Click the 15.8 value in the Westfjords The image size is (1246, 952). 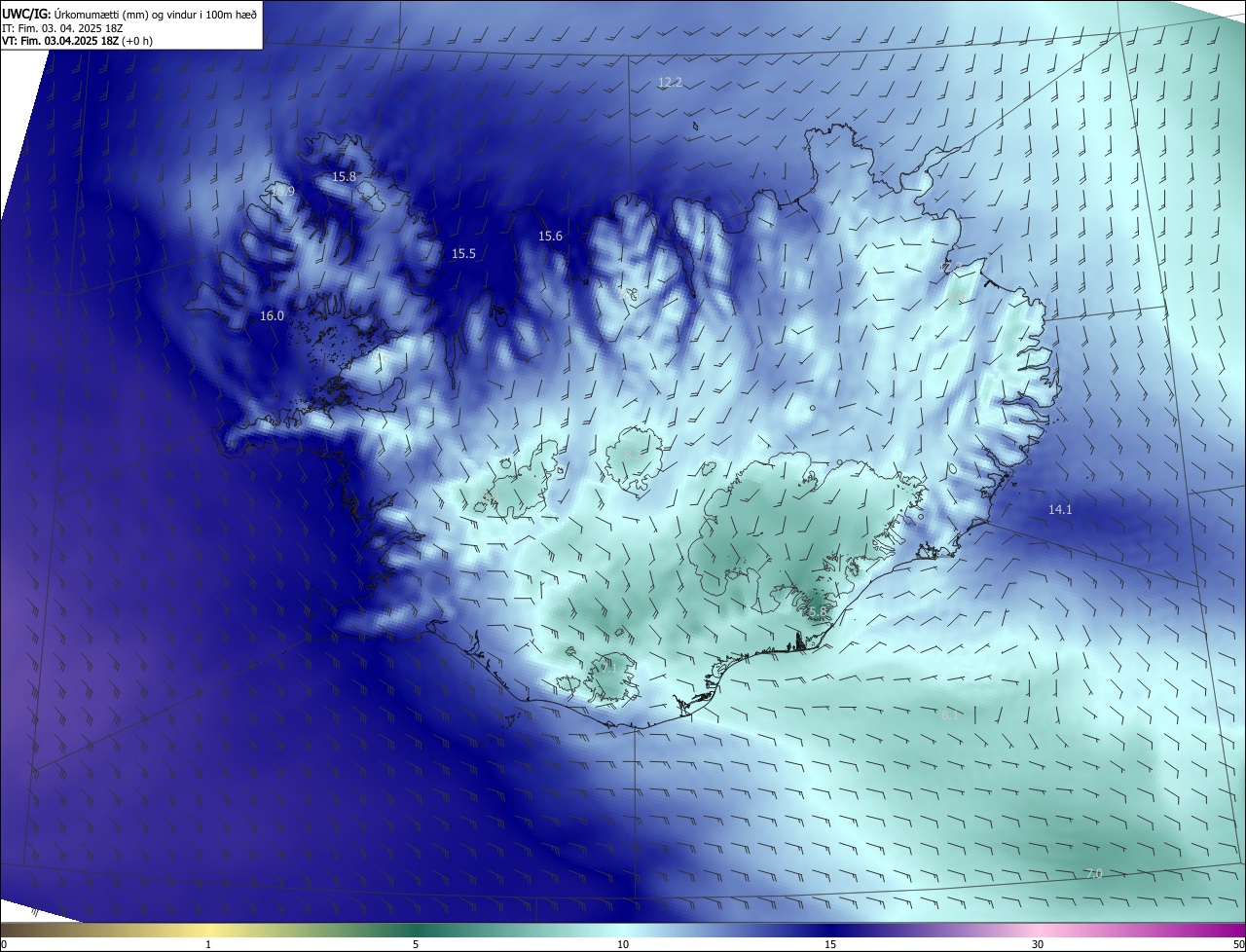tap(345, 176)
